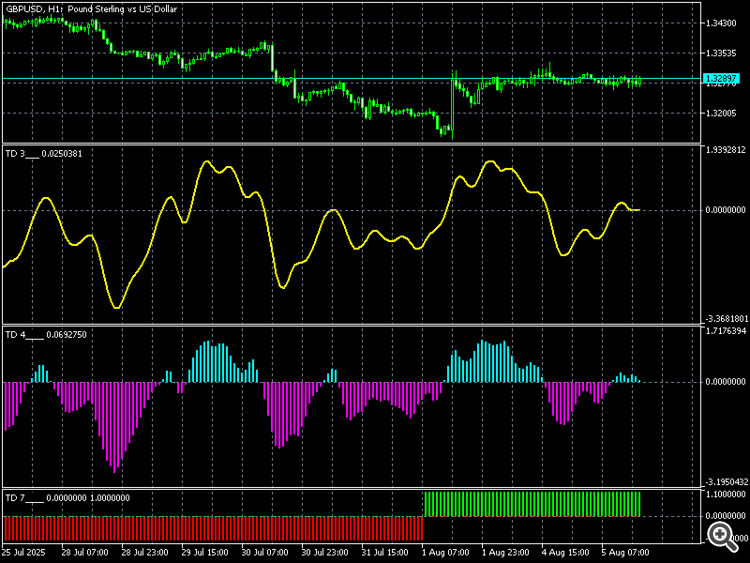Click the TD 7 indicator label
Image resolution: width=750 pixels, height=563 pixels.
[x=24, y=498]
